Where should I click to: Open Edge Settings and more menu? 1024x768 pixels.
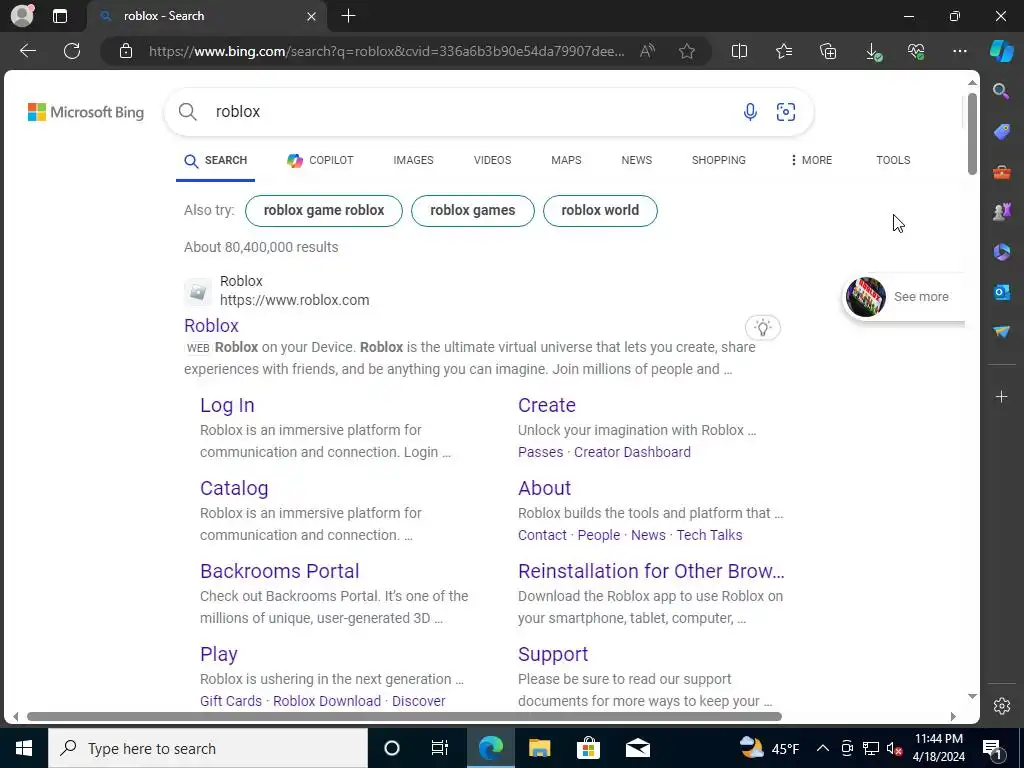[960, 51]
